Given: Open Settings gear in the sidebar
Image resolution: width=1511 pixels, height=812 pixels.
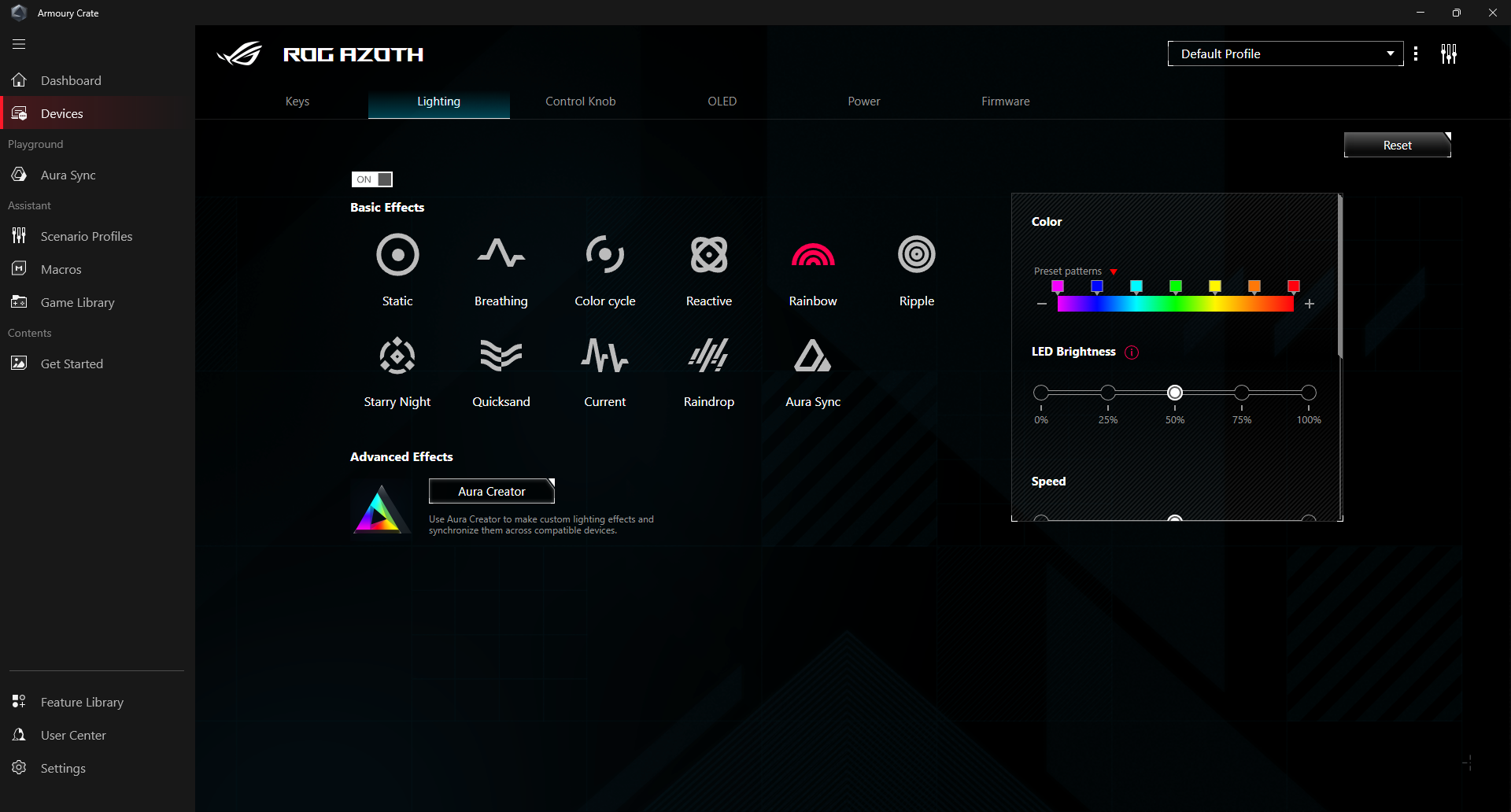Looking at the screenshot, I should coord(19,768).
